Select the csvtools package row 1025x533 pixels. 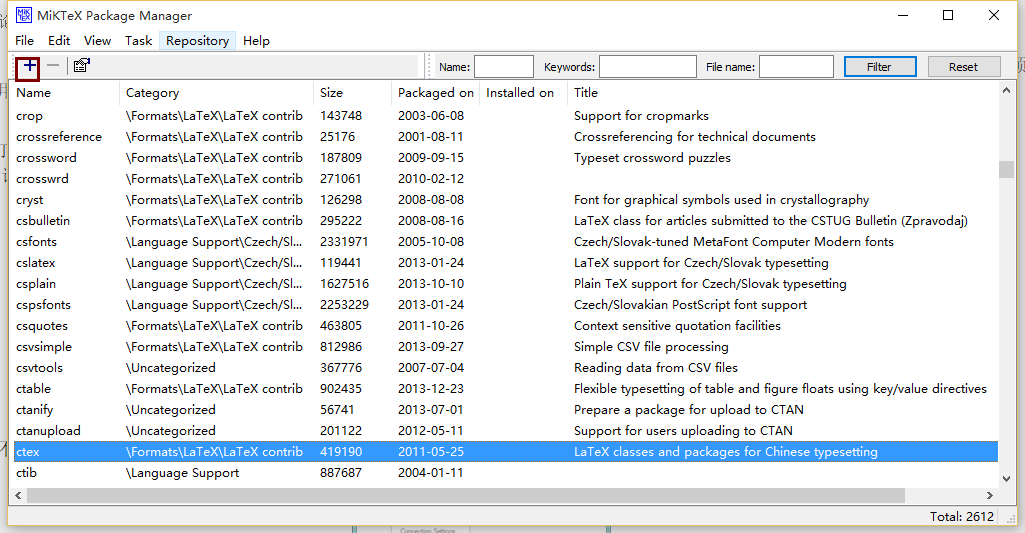(506, 368)
